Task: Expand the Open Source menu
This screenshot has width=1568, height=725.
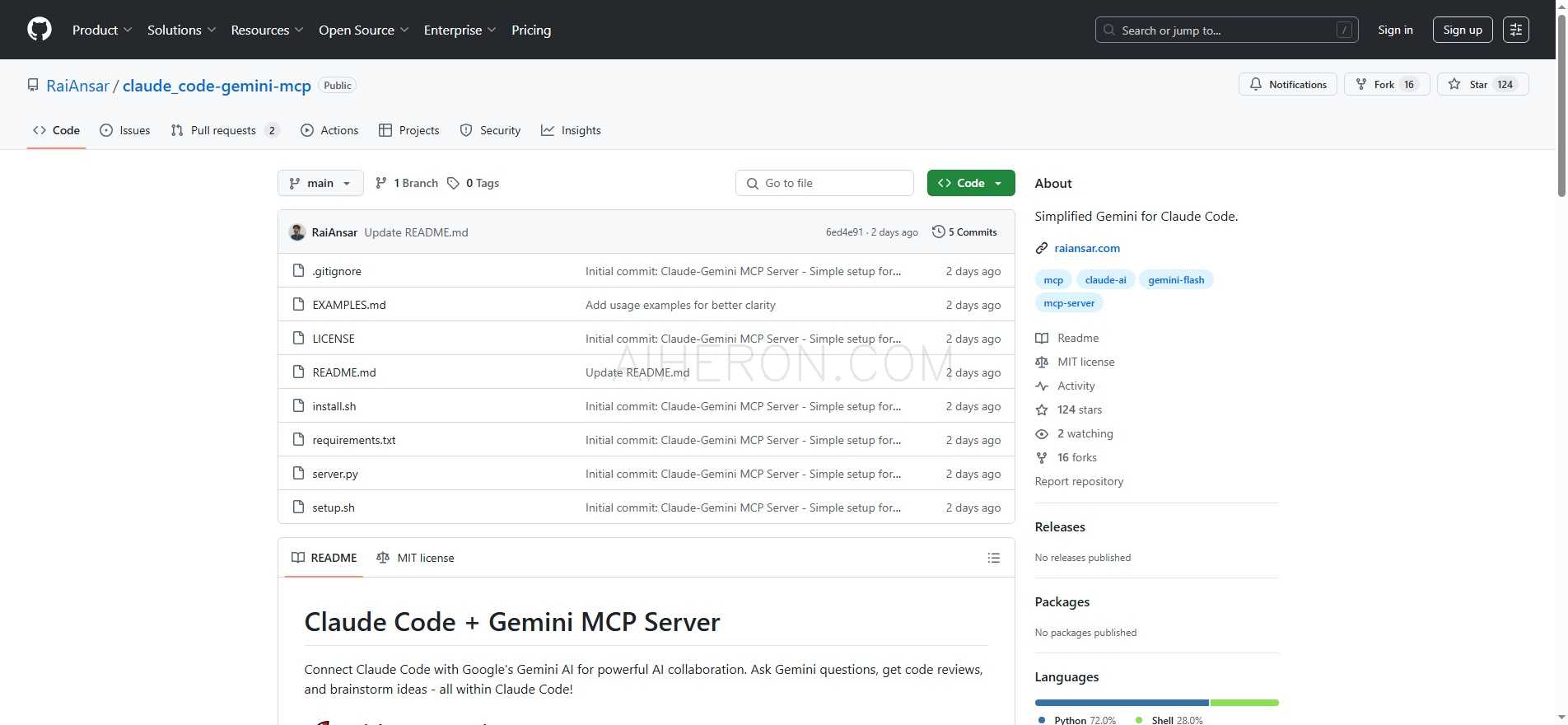Action: coord(363,30)
